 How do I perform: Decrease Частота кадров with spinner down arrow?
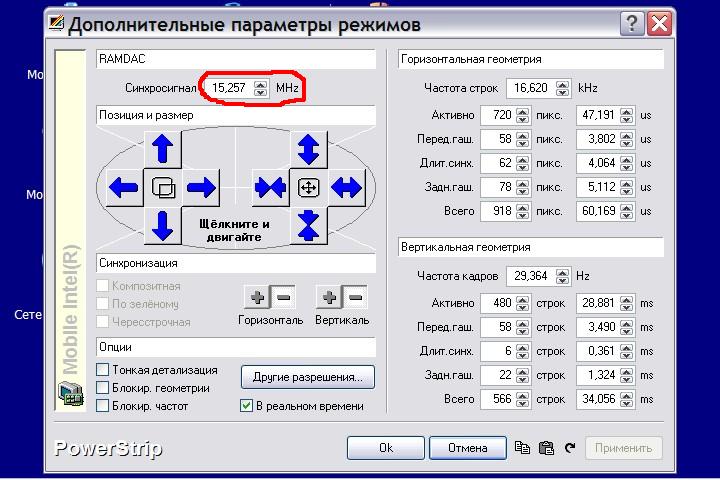click(562, 280)
